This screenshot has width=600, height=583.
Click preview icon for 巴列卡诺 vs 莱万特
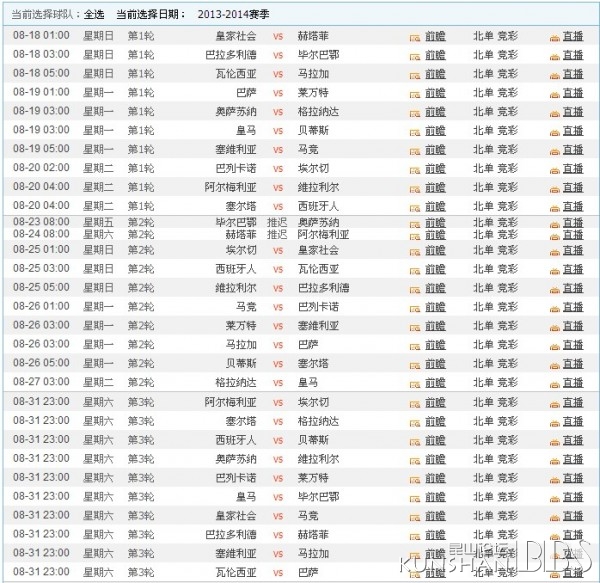(415, 478)
